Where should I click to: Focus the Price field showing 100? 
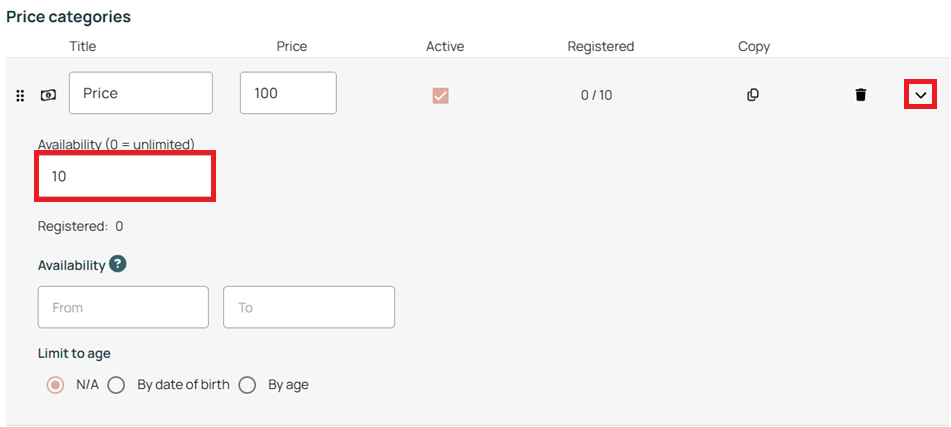[288, 93]
